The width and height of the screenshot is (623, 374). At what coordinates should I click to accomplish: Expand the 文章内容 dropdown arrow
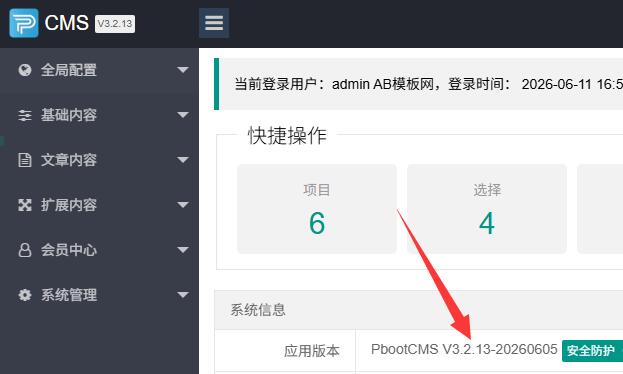(183, 160)
